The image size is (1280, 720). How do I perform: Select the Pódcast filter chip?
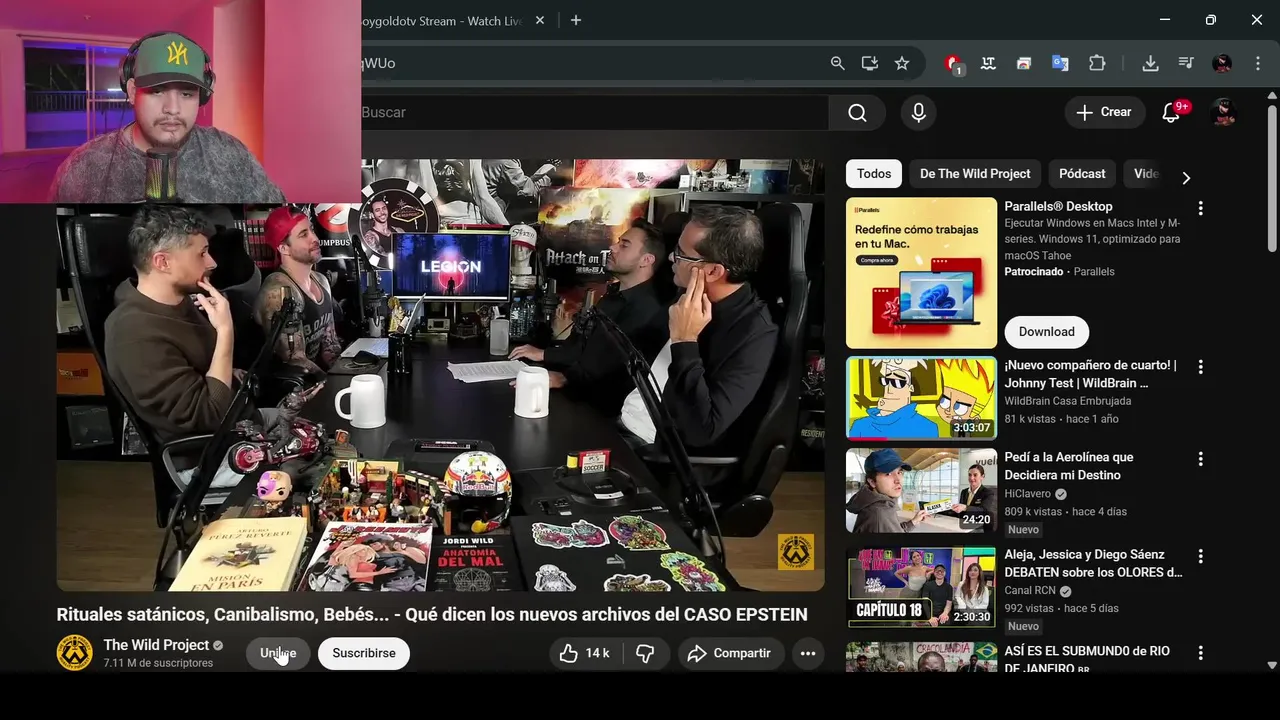1082,174
